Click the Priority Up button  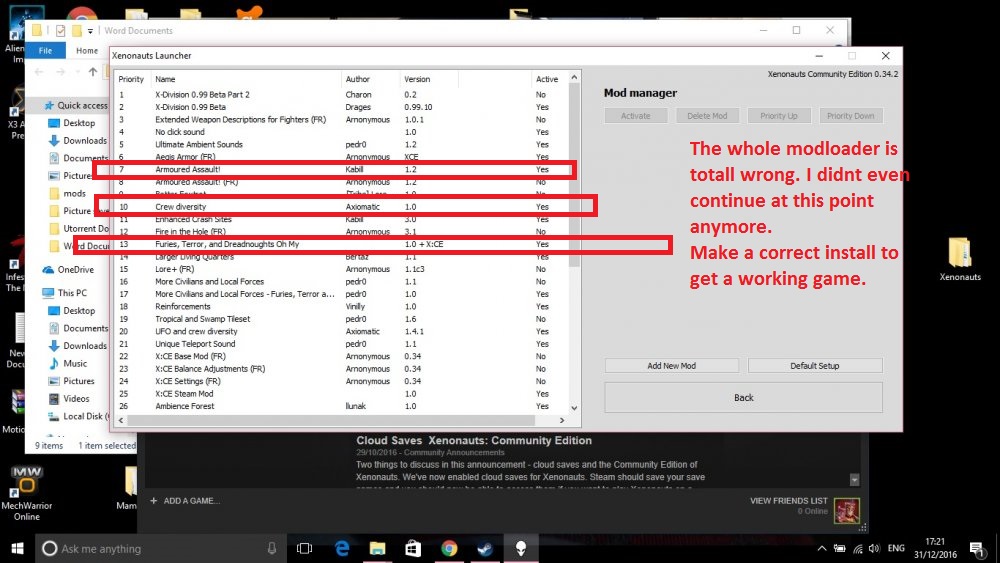tap(779, 115)
